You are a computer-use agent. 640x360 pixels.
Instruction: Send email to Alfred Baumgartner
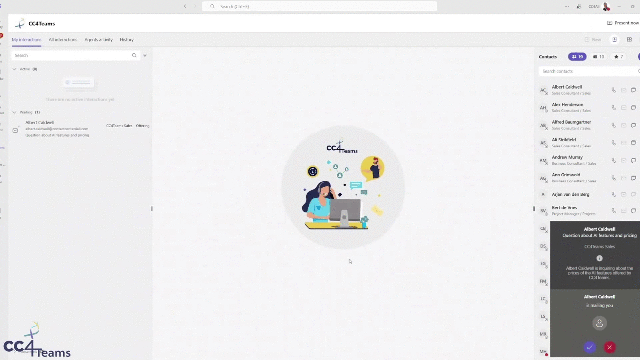tap(623, 125)
